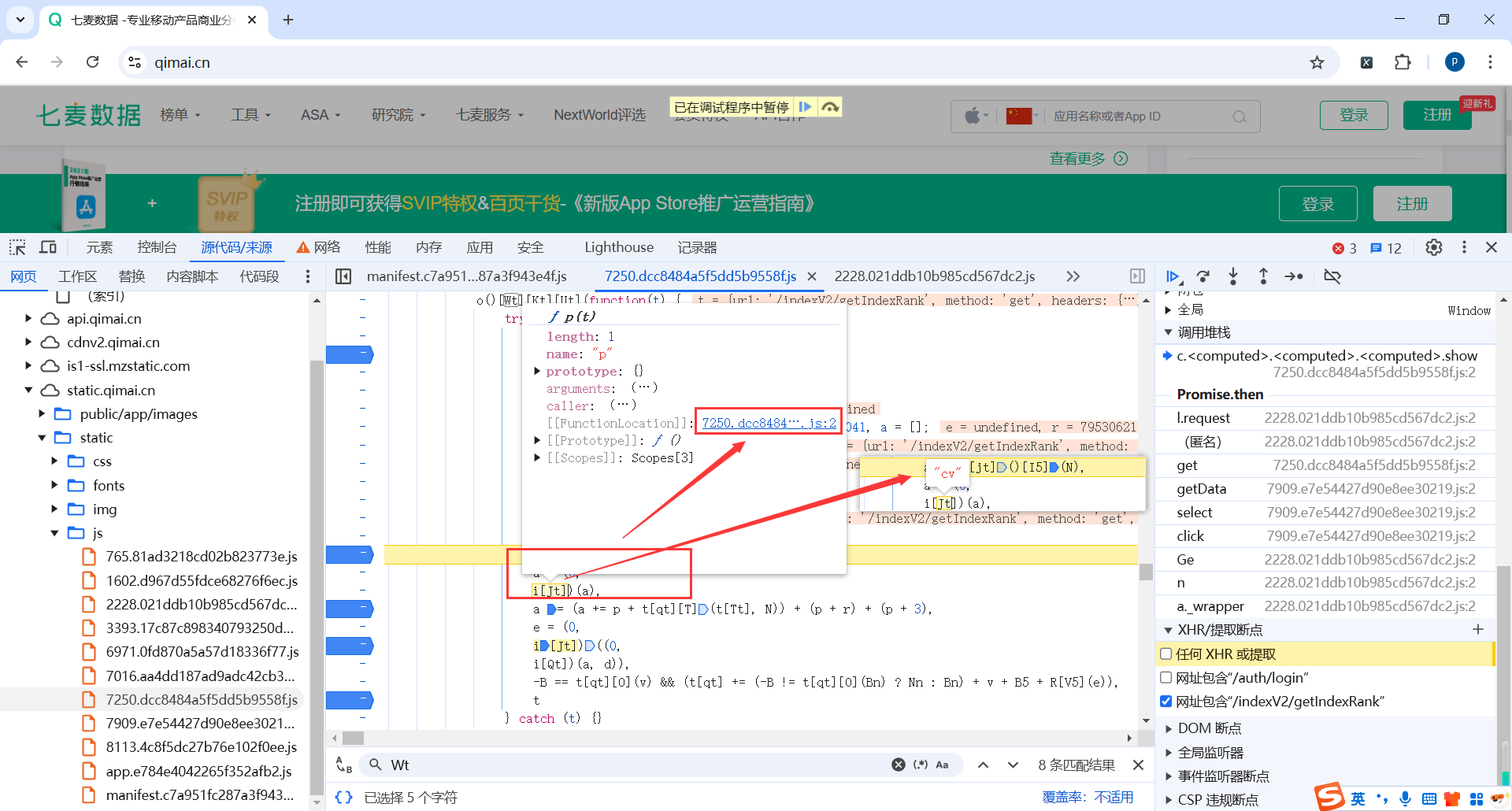The height and width of the screenshot is (811, 1512).
Task: Uncheck the /indexV2/getIndexRank breakpoint
Action: click(x=1165, y=701)
